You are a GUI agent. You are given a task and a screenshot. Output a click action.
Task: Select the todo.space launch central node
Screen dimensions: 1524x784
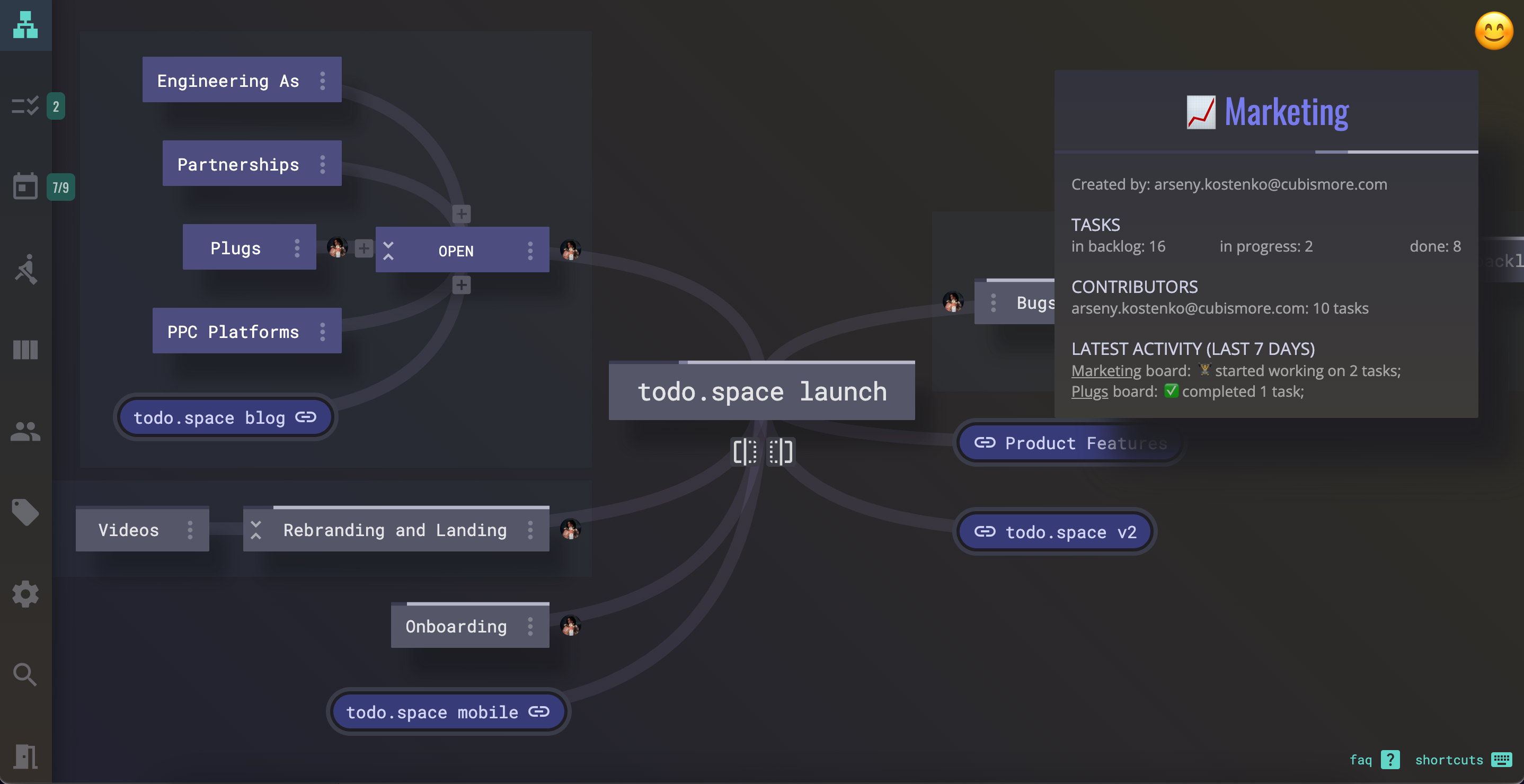click(761, 391)
